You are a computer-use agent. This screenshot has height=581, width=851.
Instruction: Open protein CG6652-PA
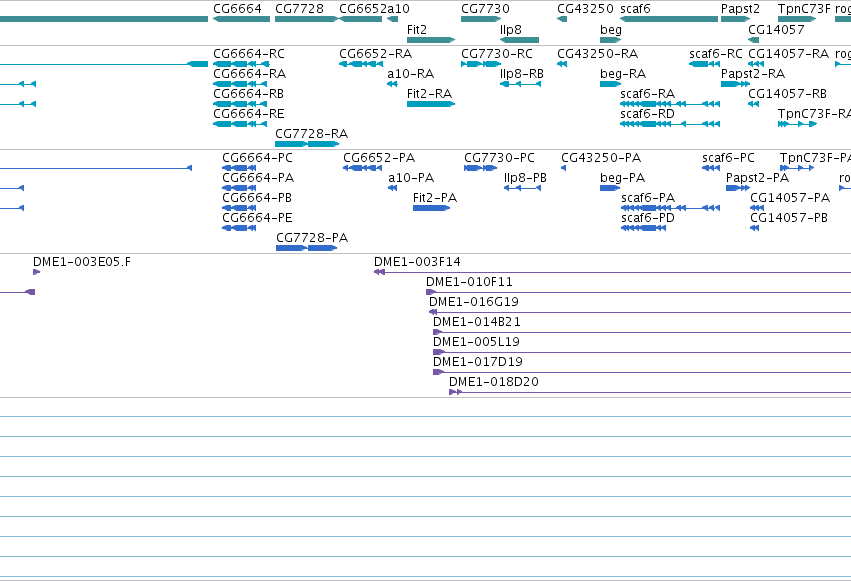tap(379, 158)
